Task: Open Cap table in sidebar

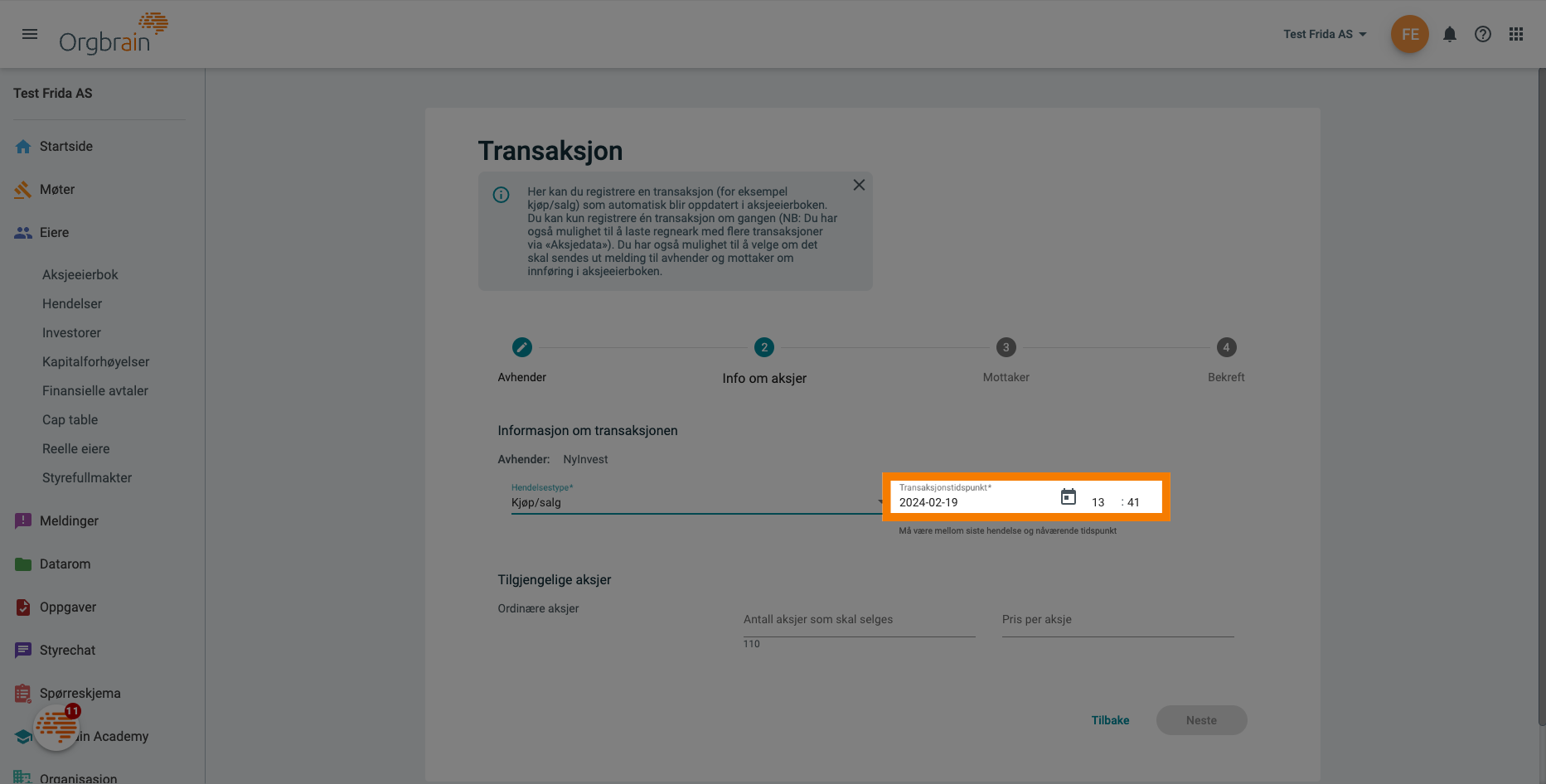Action: (70, 420)
